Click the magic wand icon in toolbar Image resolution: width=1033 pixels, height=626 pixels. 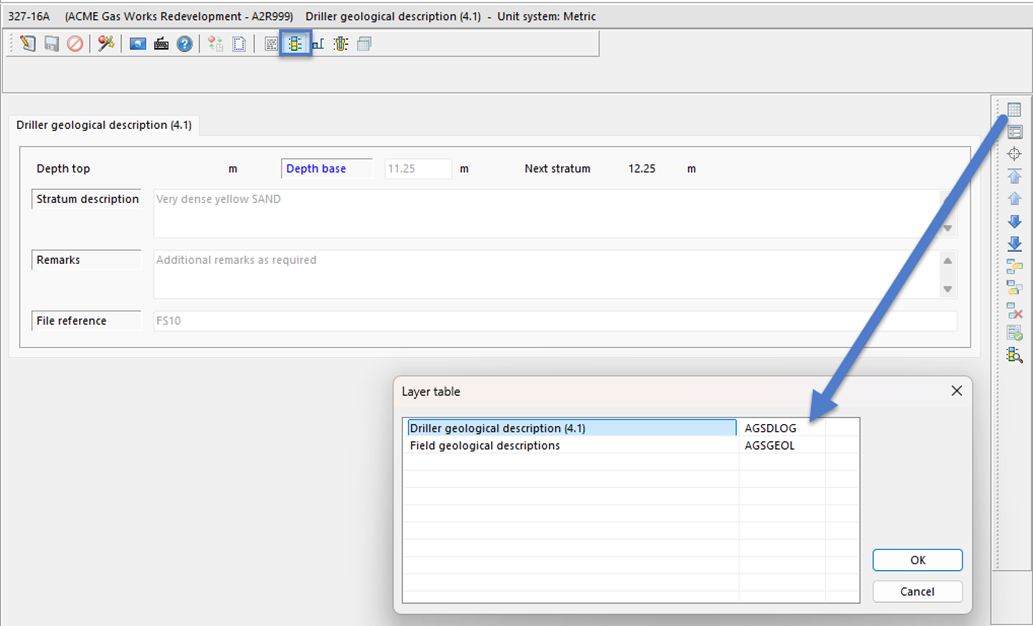pyautogui.click(x=105, y=44)
